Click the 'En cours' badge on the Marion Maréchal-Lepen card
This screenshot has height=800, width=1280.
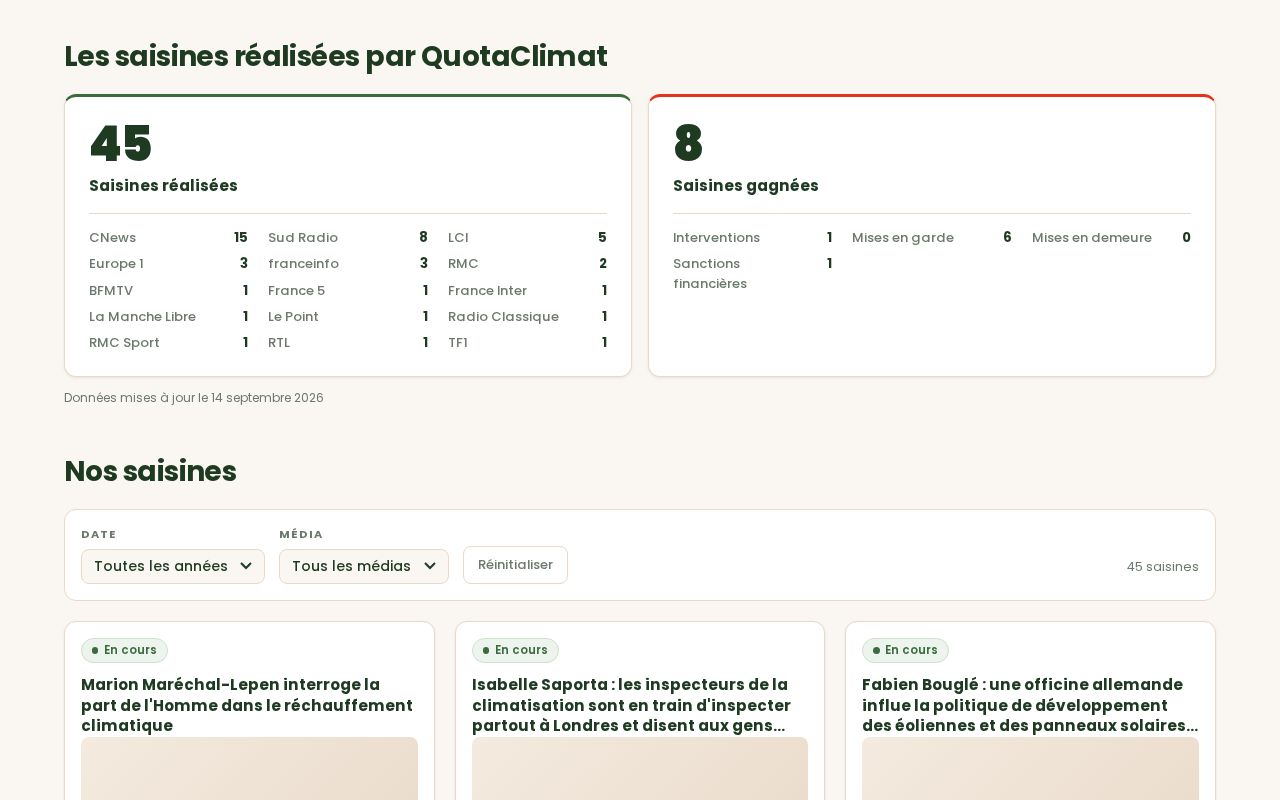tap(124, 650)
